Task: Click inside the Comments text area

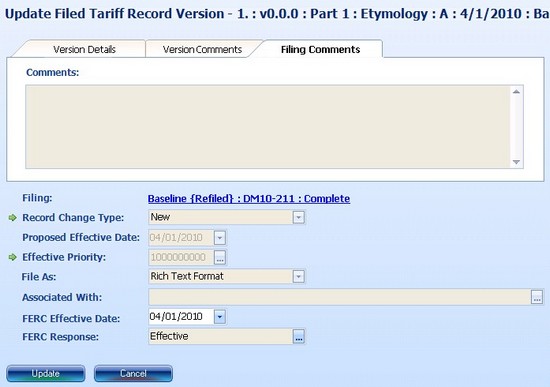Action: (x=268, y=127)
